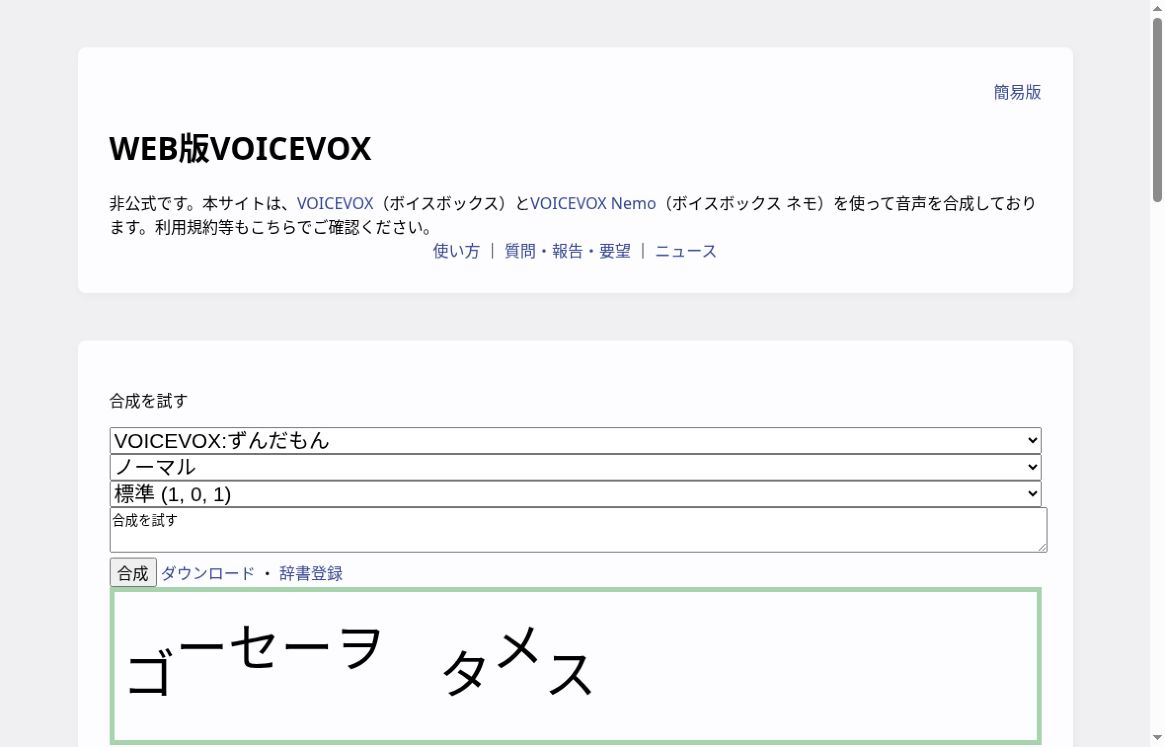The width and height of the screenshot is (1165, 747).
Task: Open the VOICEVOX Nemo link
Action: [x=593, y=203]
